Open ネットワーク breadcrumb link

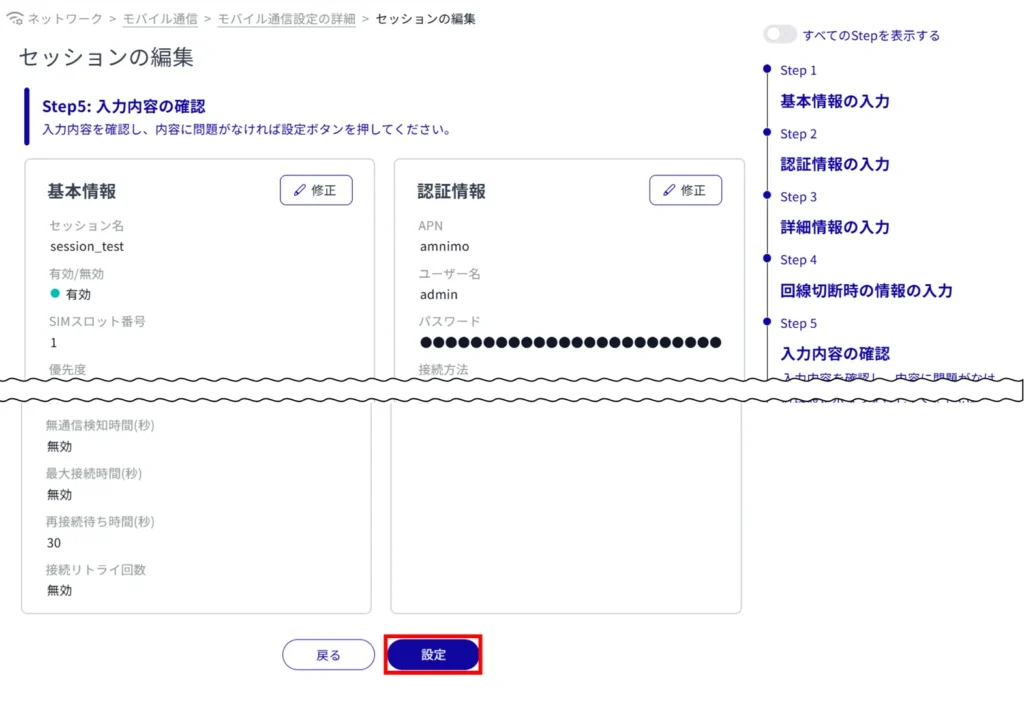coord(64,19)
